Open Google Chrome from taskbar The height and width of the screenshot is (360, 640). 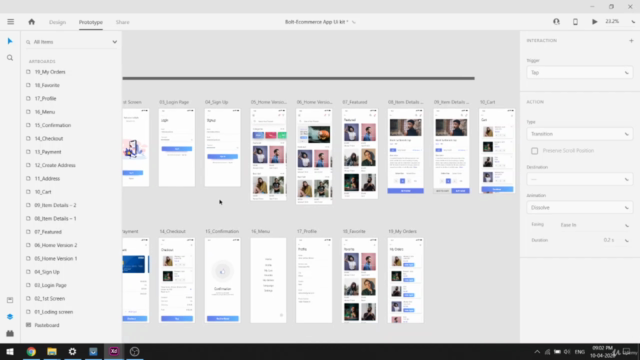[x=31, y=351]
